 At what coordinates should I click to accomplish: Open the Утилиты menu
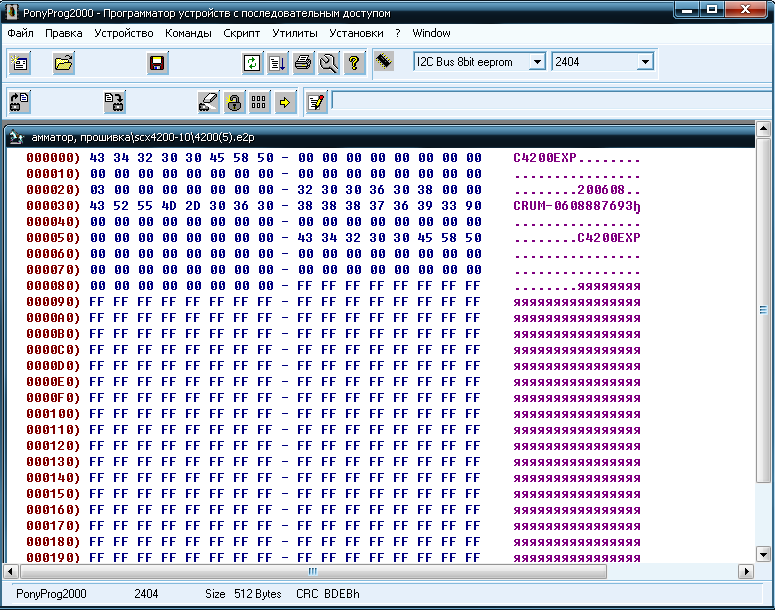(295, 33)
